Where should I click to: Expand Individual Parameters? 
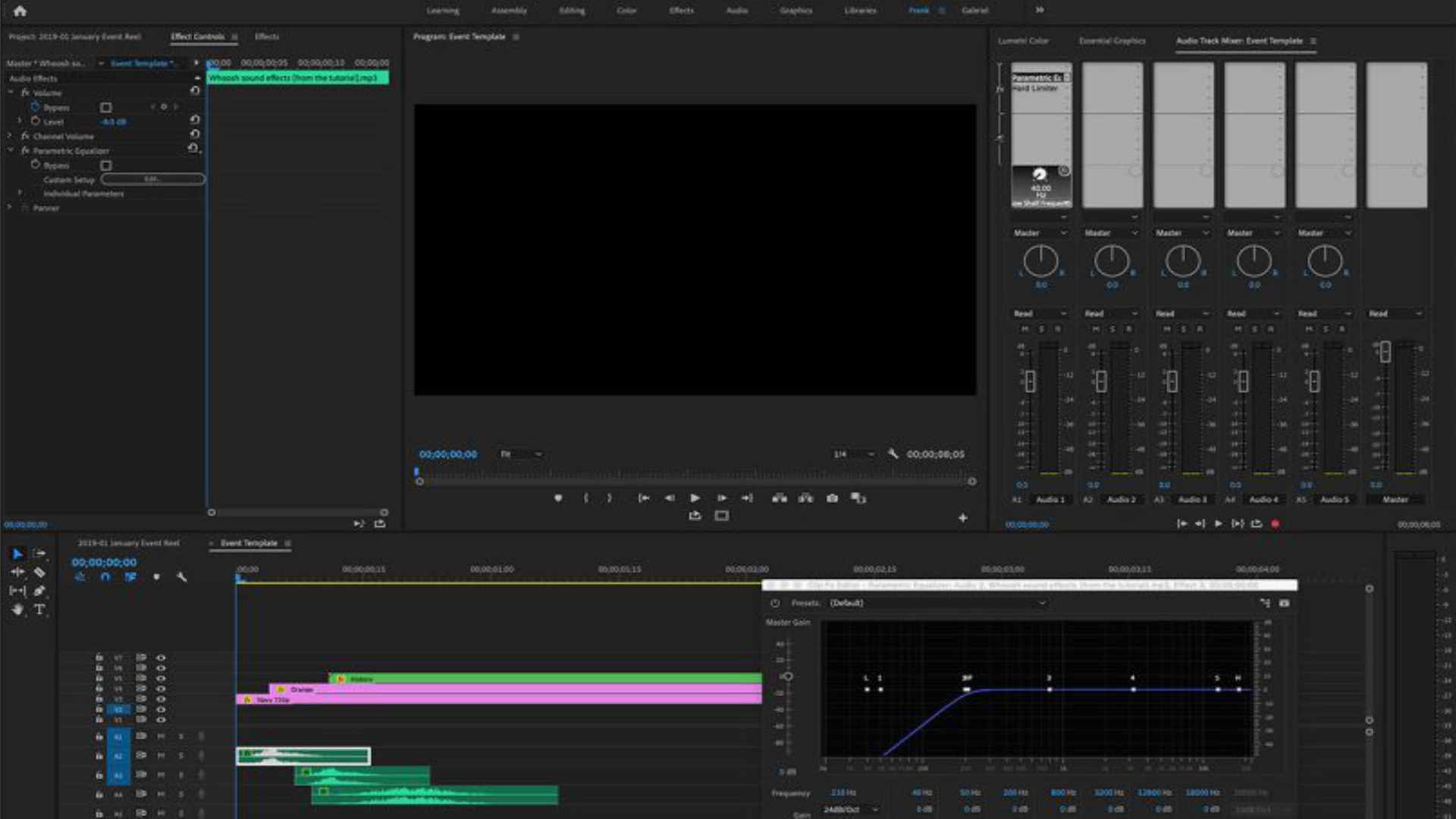pyautogui.click(x=20, y=193)
